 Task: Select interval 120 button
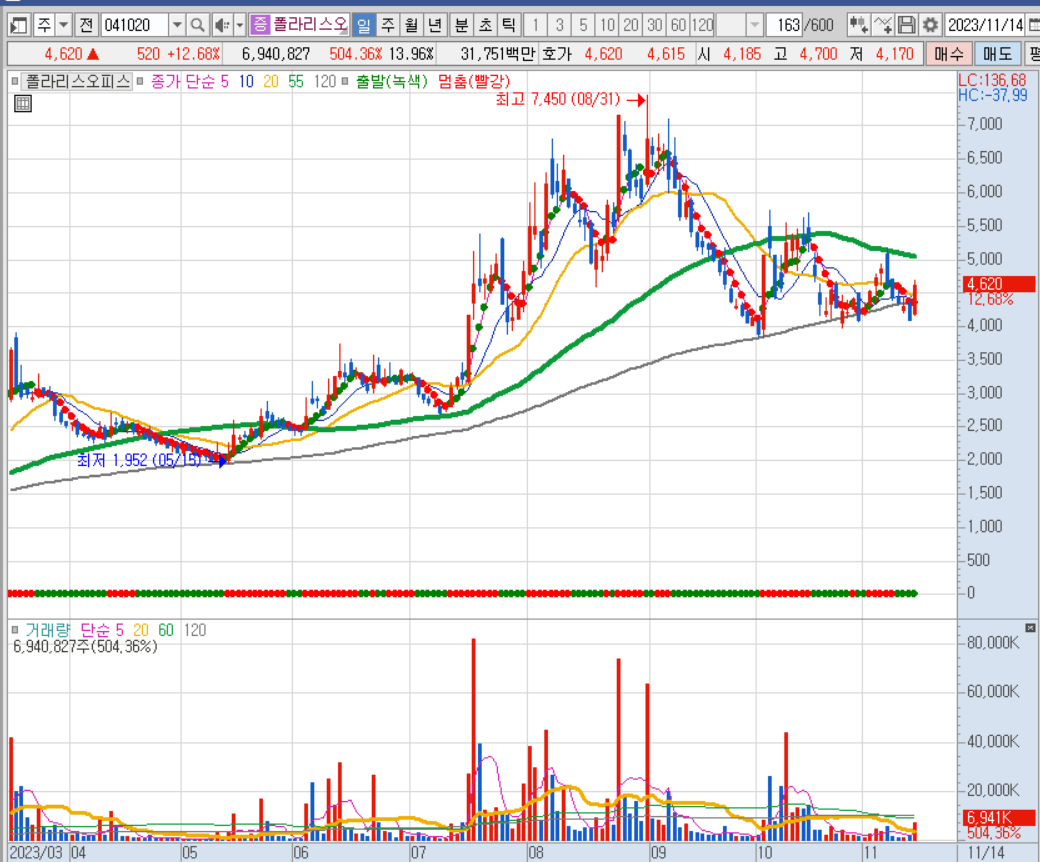point(702,26)
